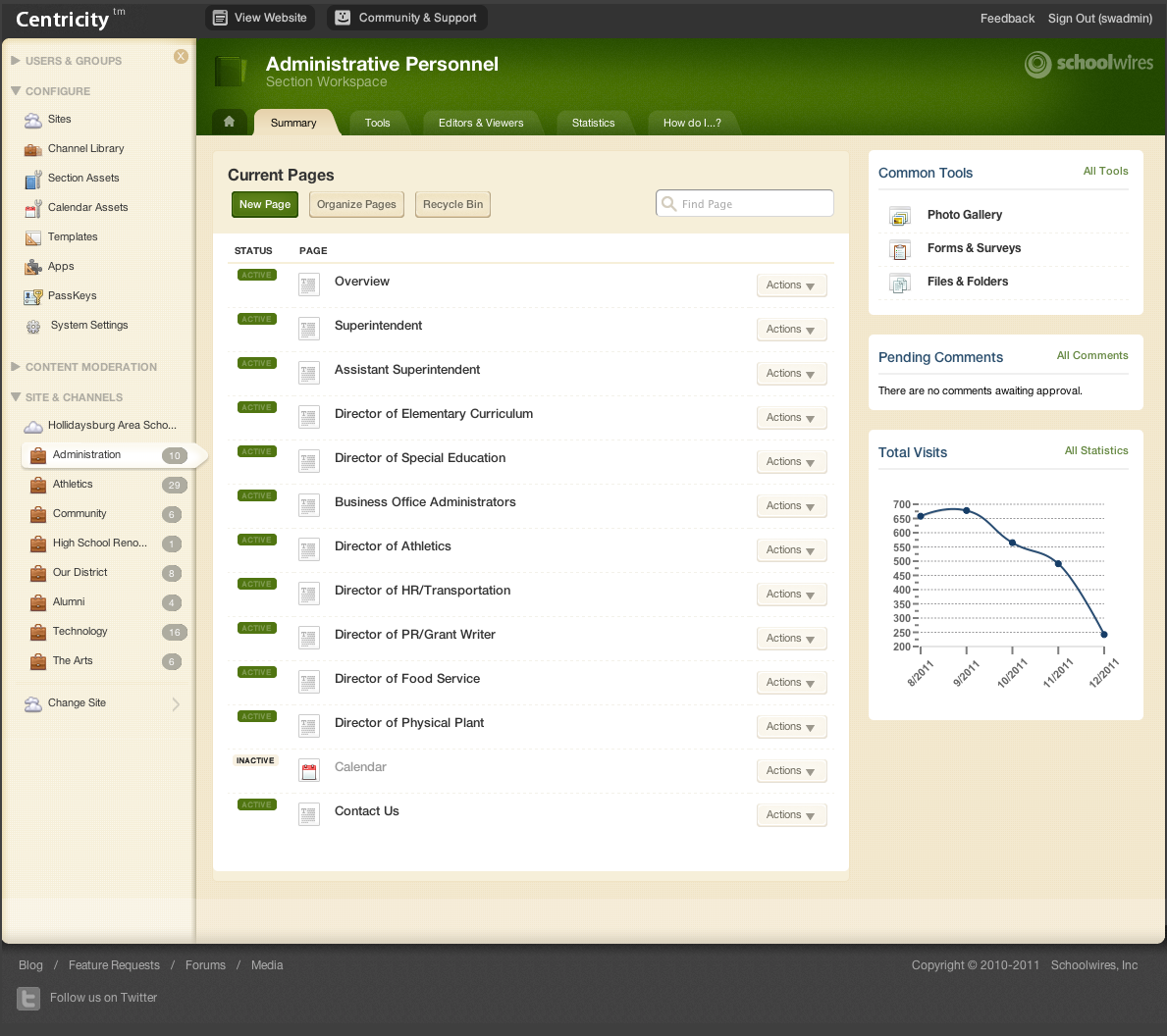Click the Twitter follow icon

(28, 998)
